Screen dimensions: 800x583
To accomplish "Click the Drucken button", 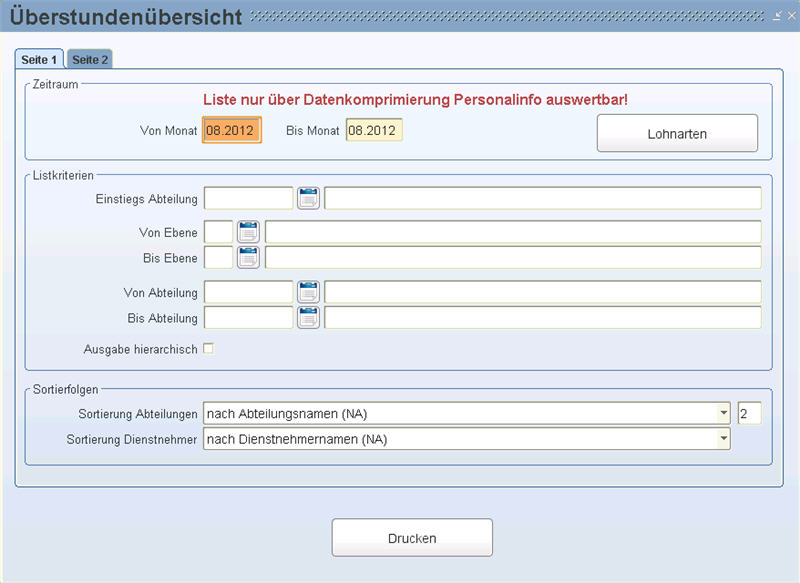I will coord(412,538).
